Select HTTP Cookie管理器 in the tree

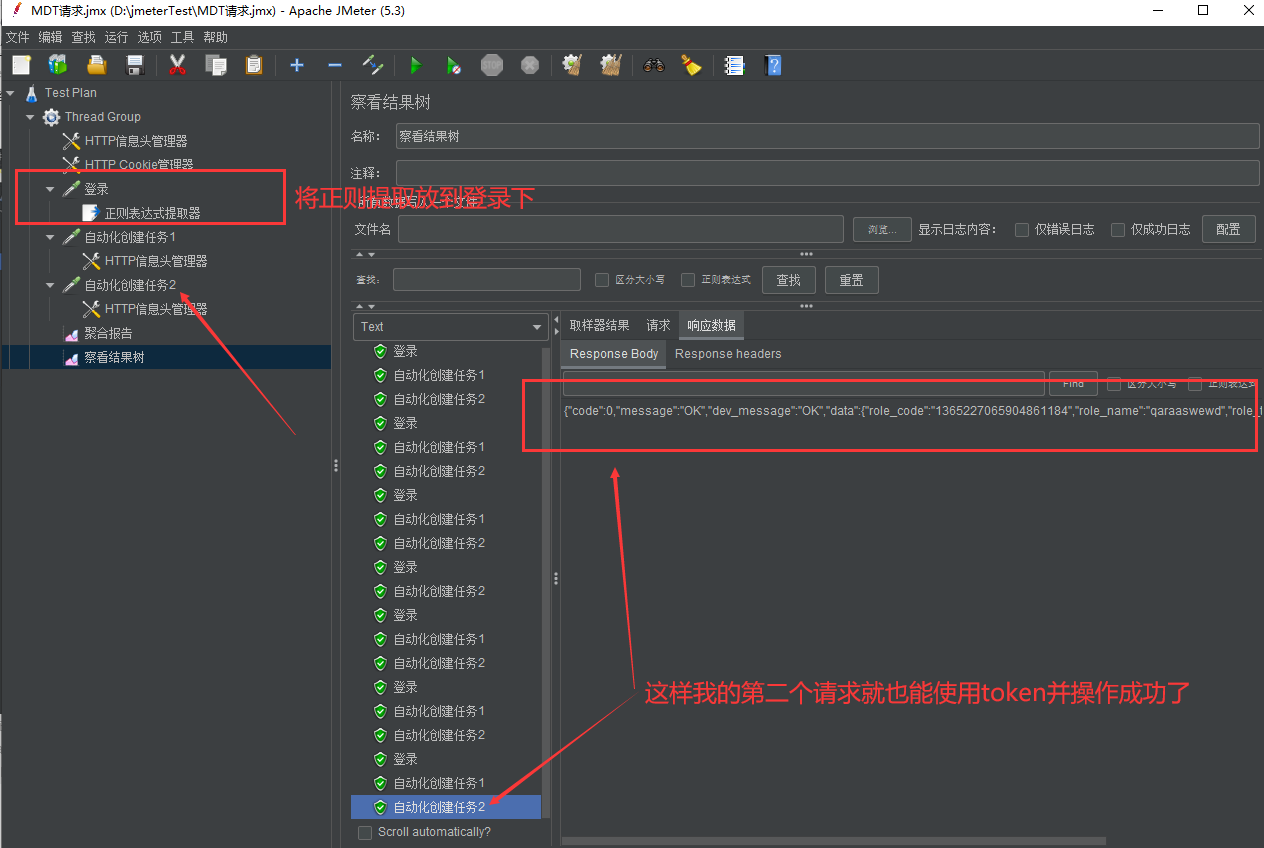(139, 164)
